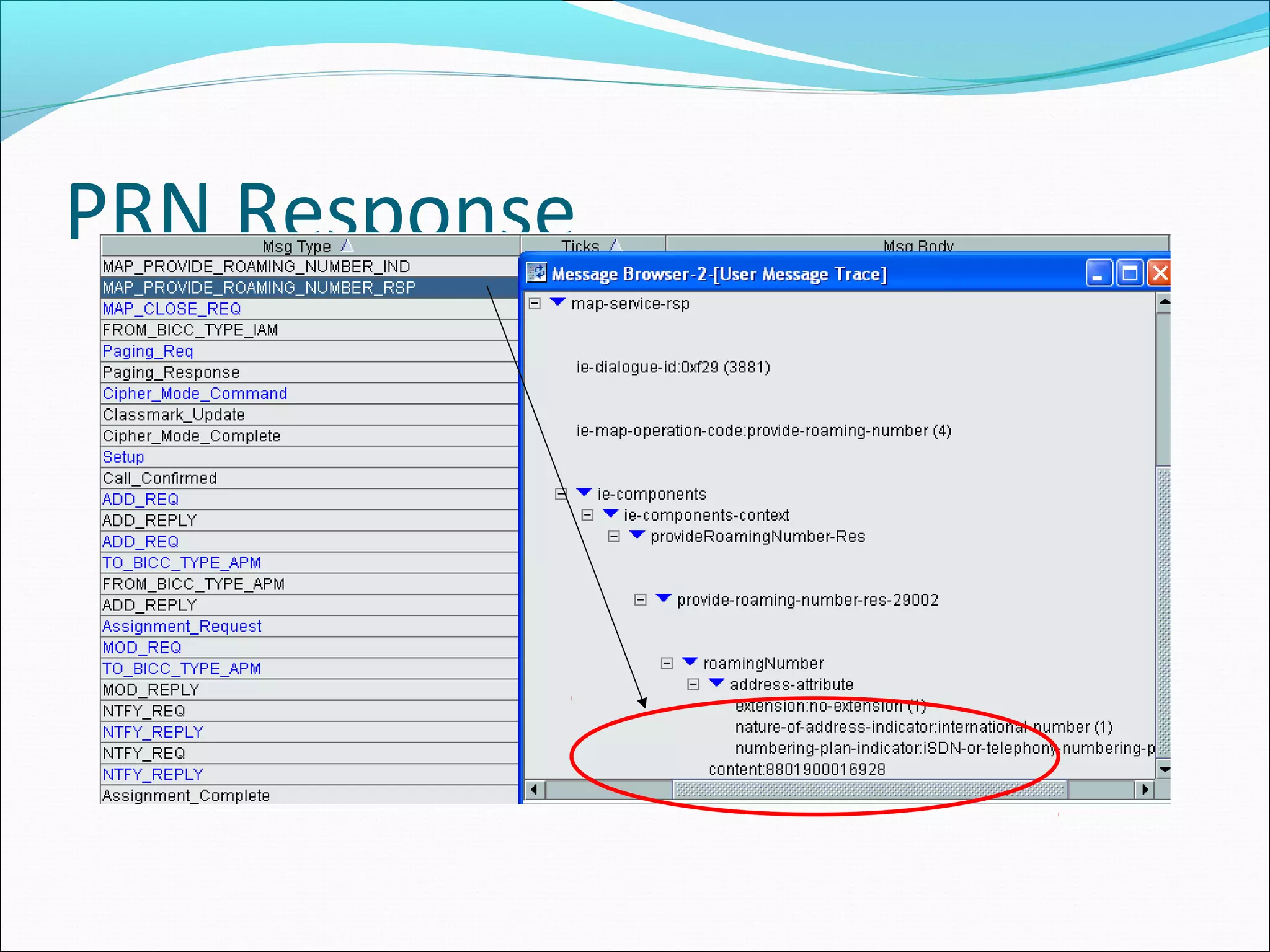1270x952 pixels.
Task: Select the Setup message row
Action: [x=309, y=457]
